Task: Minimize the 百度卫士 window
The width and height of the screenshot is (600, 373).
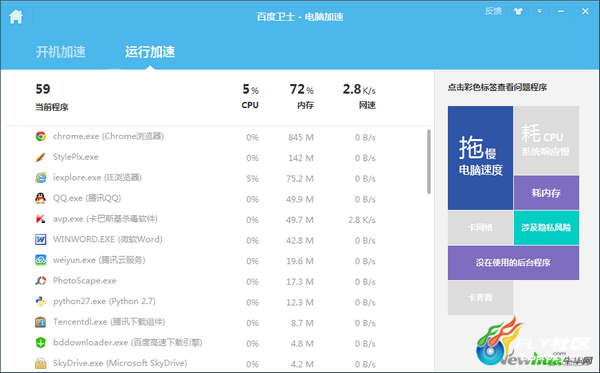Action: tap(561, 11)
